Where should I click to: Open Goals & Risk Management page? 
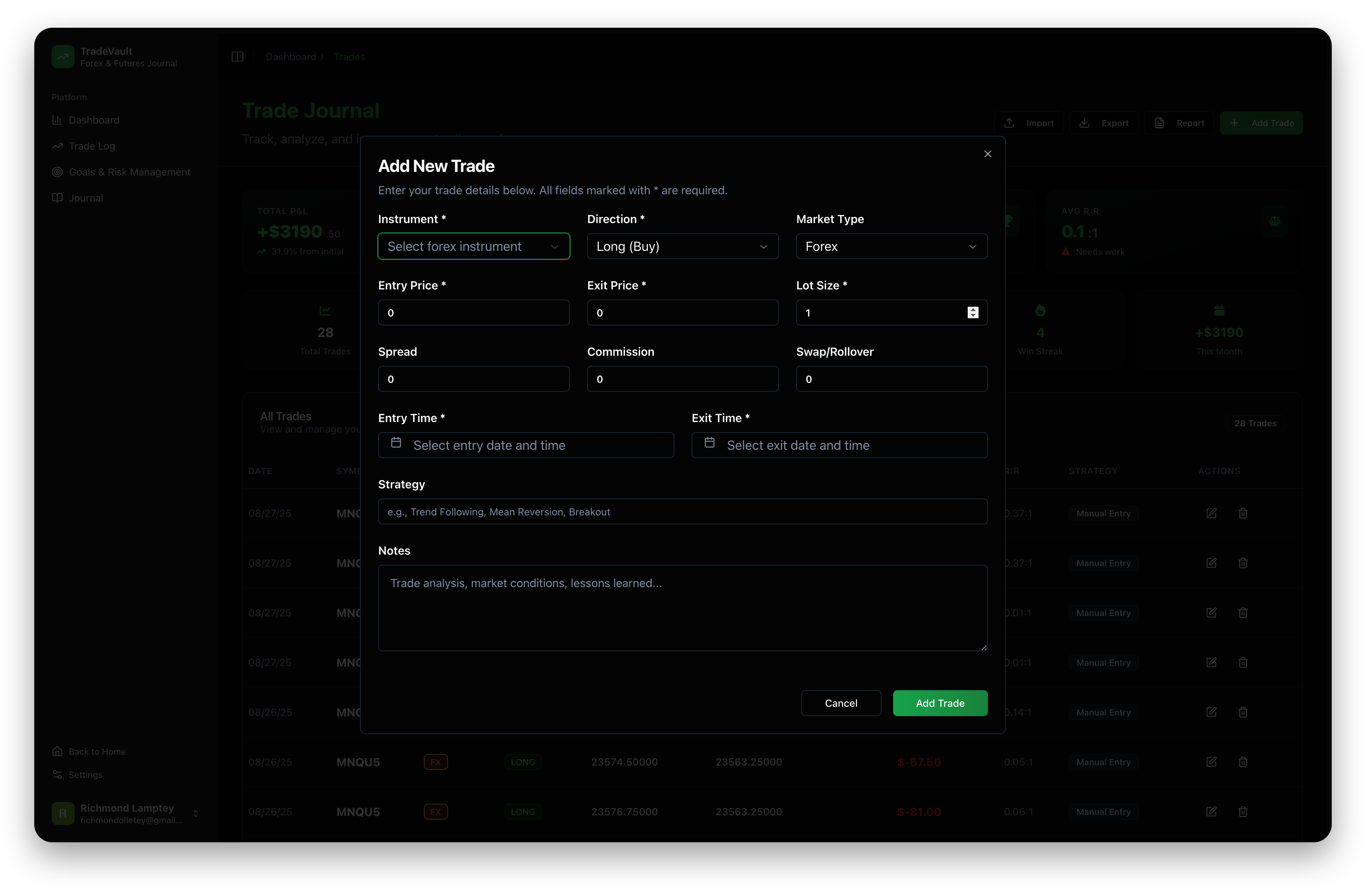pyautogui.click(x=121, y=172)
